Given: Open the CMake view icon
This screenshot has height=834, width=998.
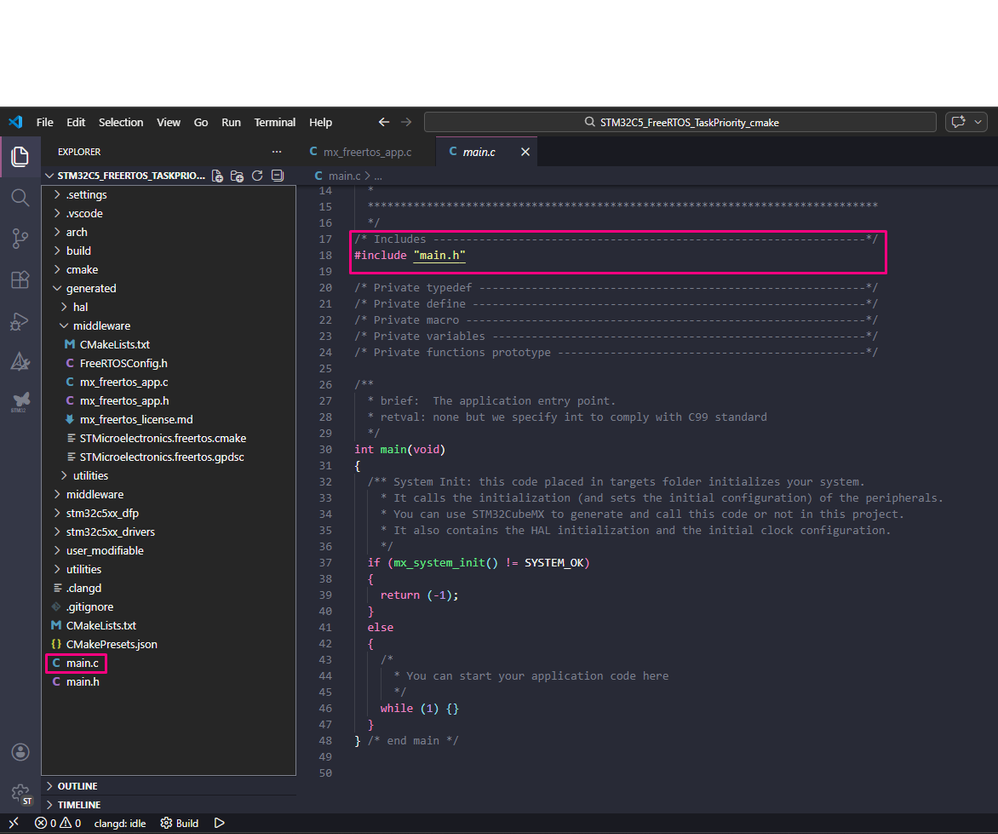Looking at the screenshot, I should pyautogui.click(x=20, y=362).
